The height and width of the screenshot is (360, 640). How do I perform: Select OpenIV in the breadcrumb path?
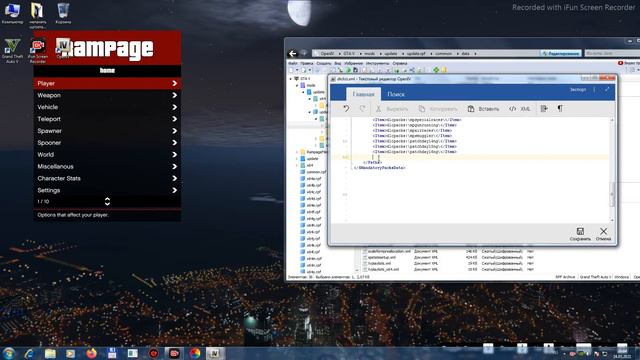[x=327, y=53]
